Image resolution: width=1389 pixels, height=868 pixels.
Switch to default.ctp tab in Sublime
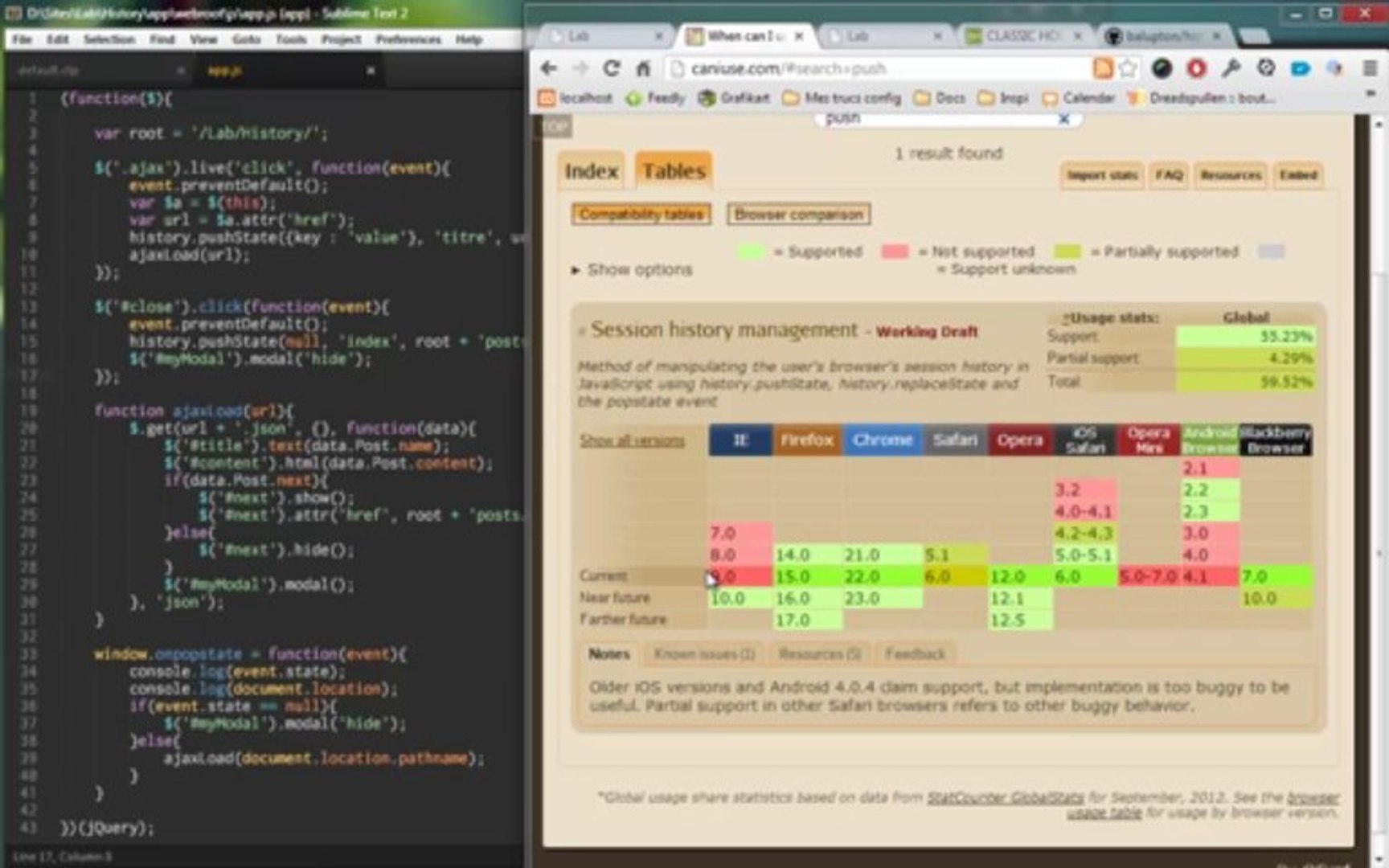(98, 71)
